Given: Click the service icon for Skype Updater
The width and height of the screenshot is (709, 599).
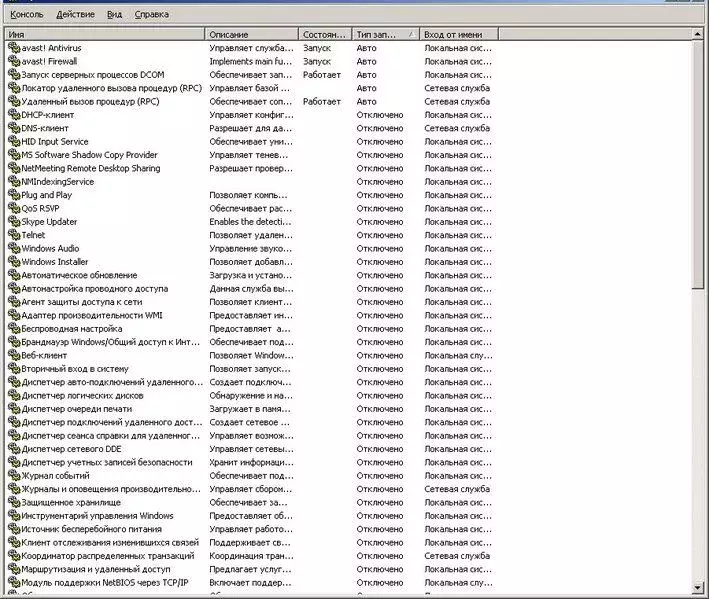Looking at the screenshot, I should [14, 222].
